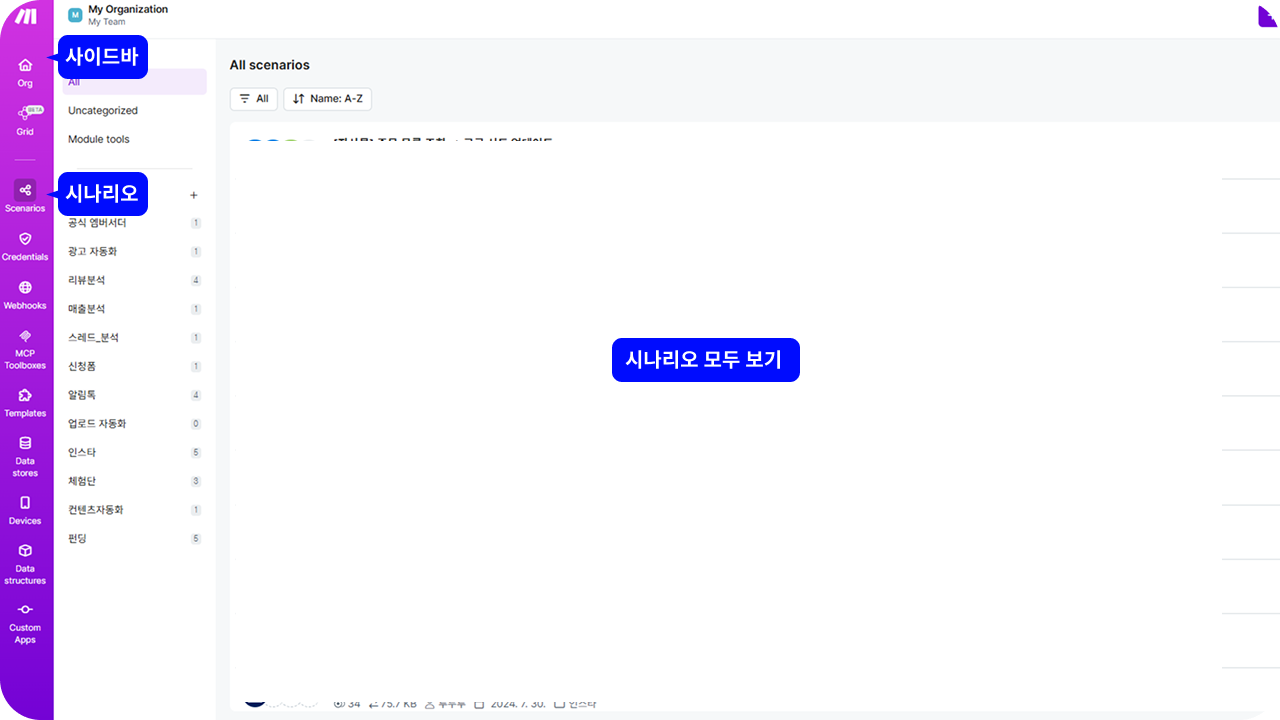
Task: Open the Webhooks globe icon
Action: coord(25,288)
